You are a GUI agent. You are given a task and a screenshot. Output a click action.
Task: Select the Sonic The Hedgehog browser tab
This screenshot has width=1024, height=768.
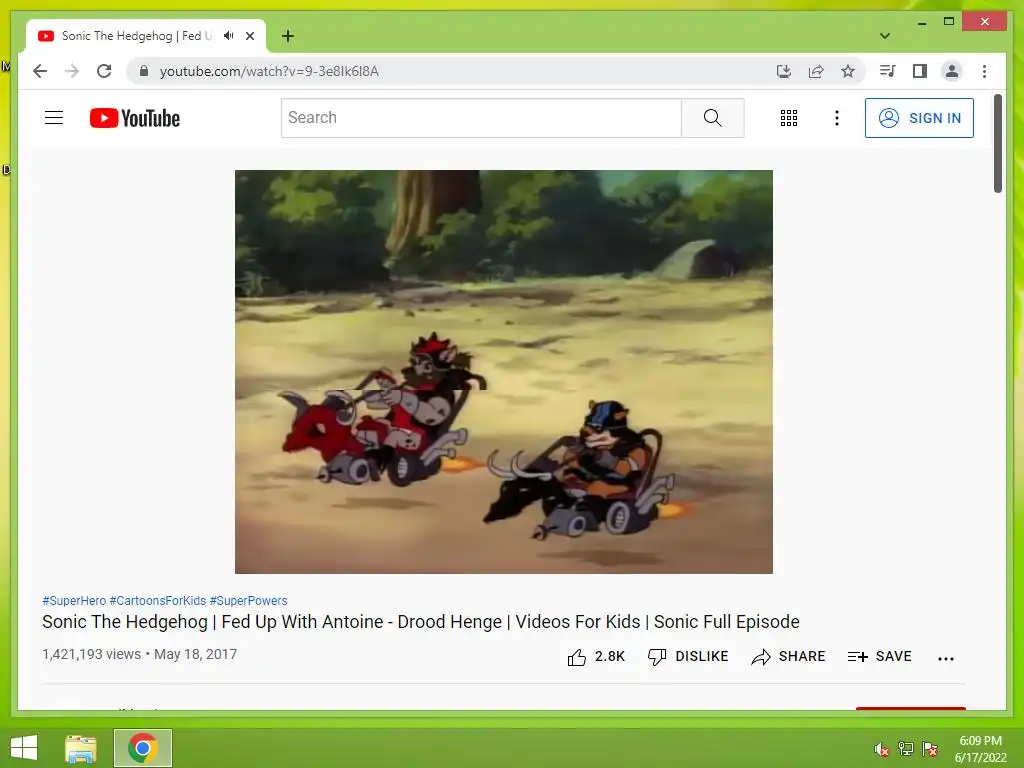146,36
